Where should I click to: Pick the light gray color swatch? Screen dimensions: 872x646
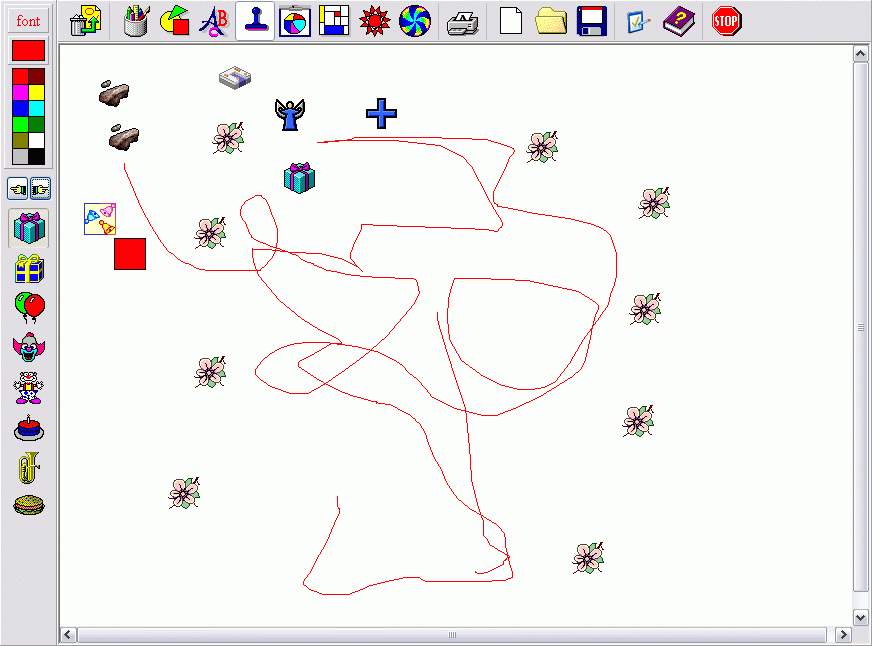point(20,157)
